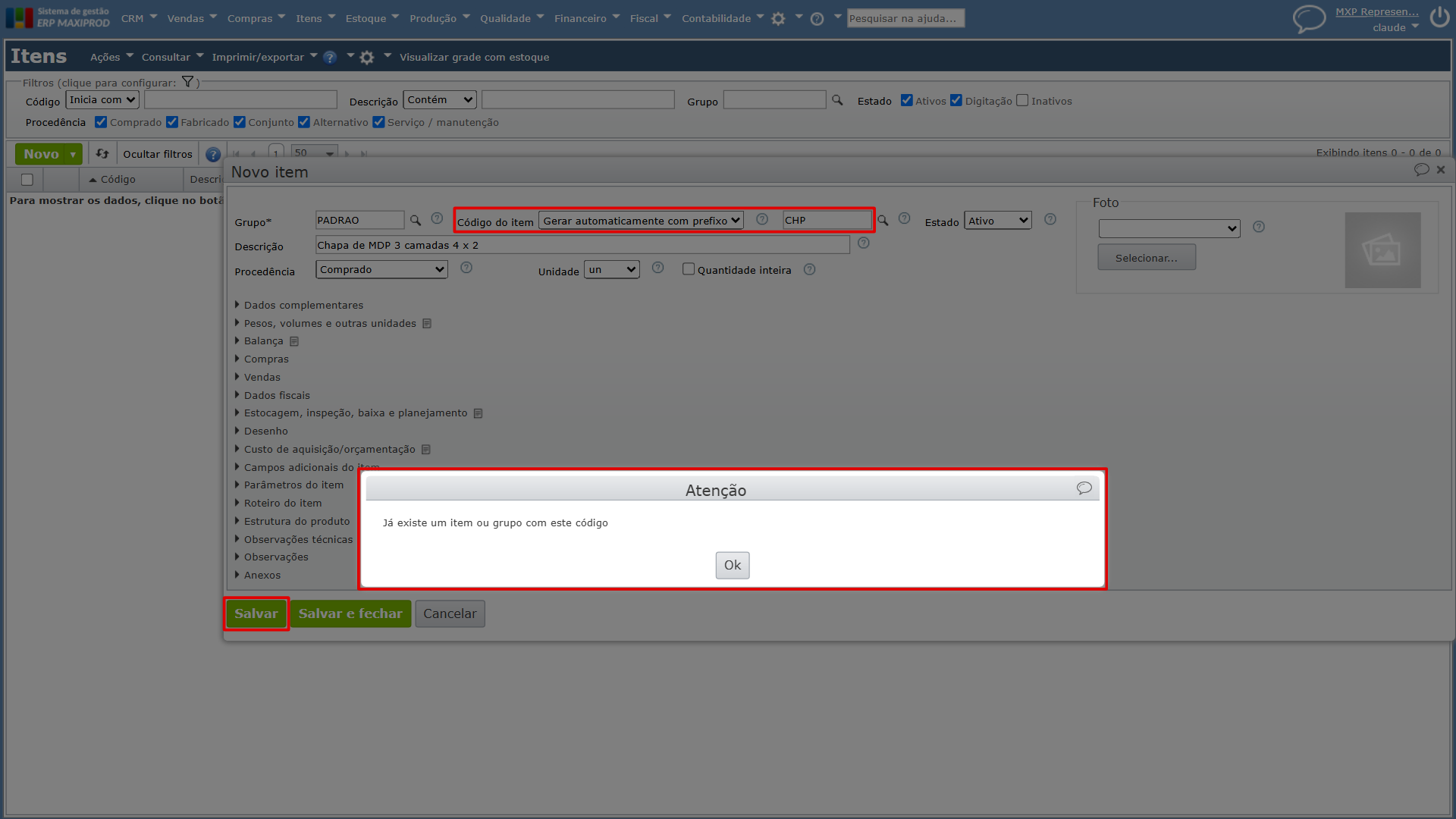Viewport: 1456px width, 819px height.
Task: Click Ok in the Atenção dialog
Action: pyautogui.click(x=733, y=565)
